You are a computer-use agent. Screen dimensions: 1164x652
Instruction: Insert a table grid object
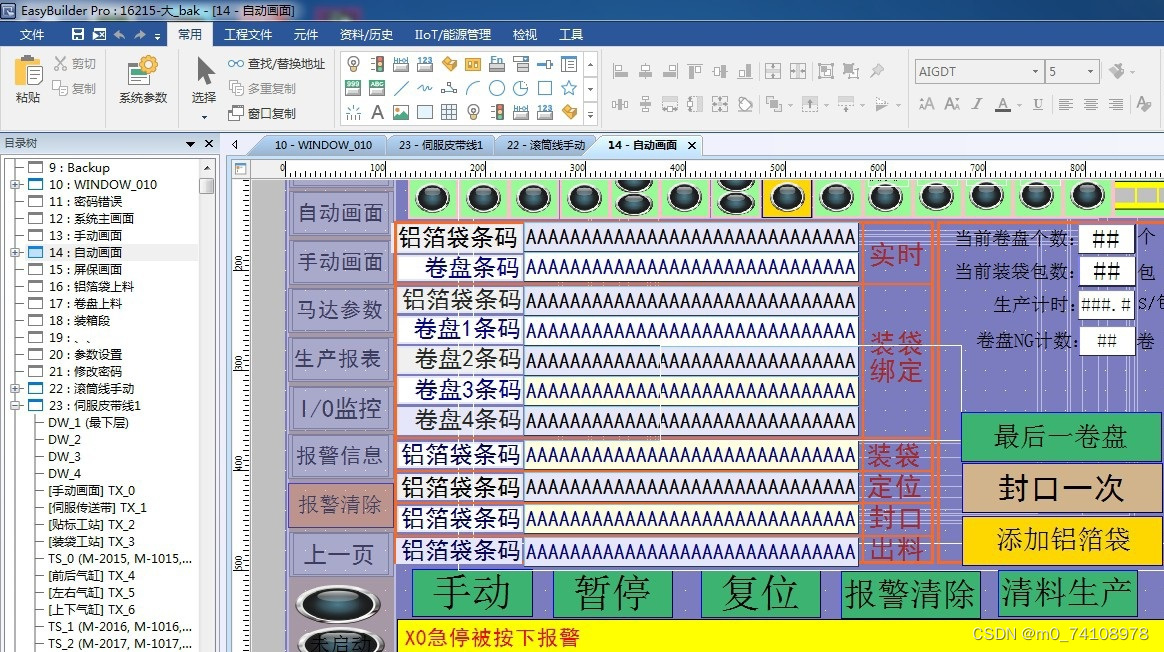(x=448, y=112)
